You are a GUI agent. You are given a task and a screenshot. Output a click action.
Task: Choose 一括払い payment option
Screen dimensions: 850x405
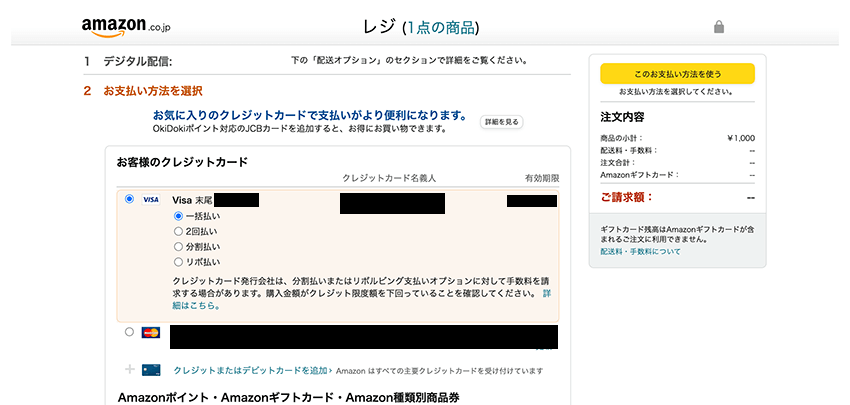point(178,216)
